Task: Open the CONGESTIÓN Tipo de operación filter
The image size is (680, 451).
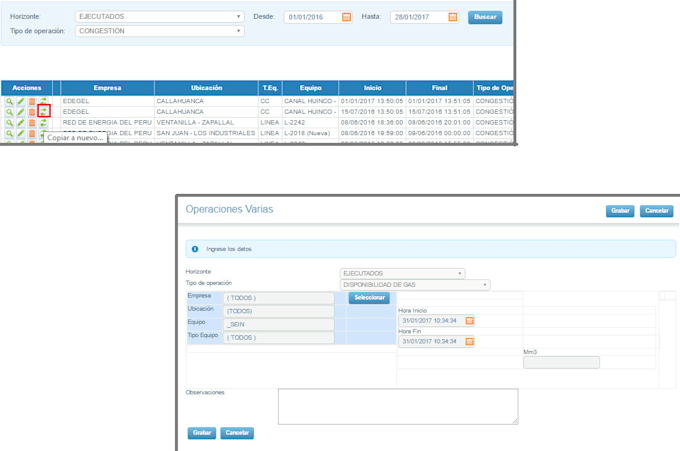Action: (160, 31)
